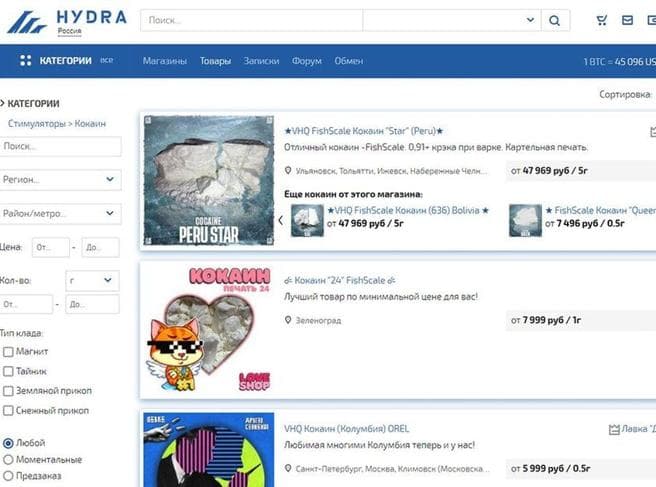Select the Предзаказ radio option
This screenshot has width=656, height=487.
(x=8, y=476)
